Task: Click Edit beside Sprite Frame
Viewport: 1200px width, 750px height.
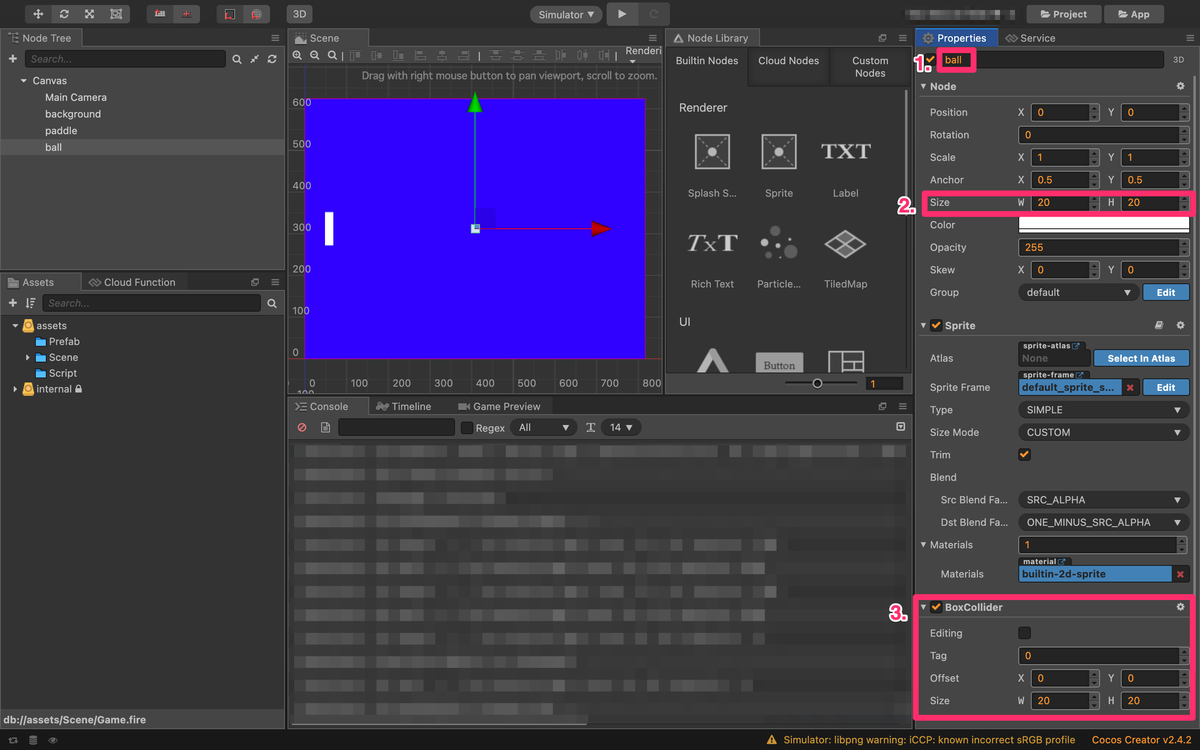Action: [x=1166, y=387]
